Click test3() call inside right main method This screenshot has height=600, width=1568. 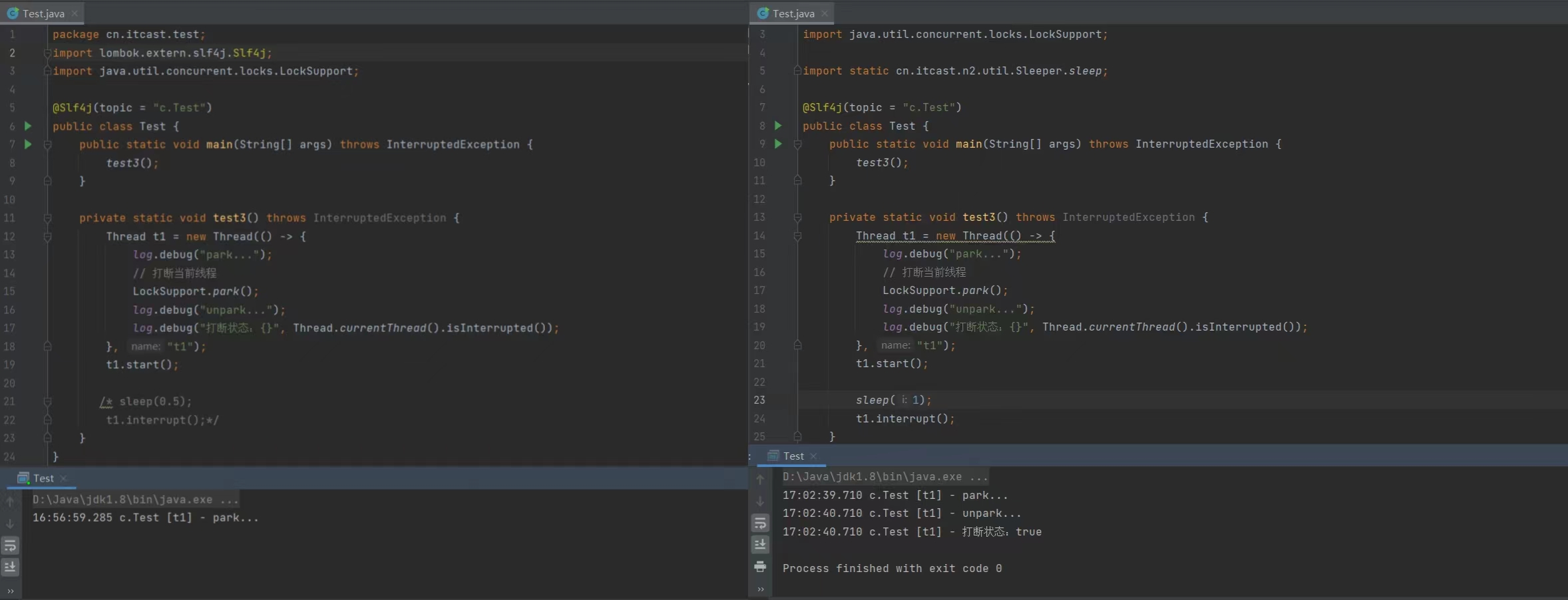tap(882, 162)
